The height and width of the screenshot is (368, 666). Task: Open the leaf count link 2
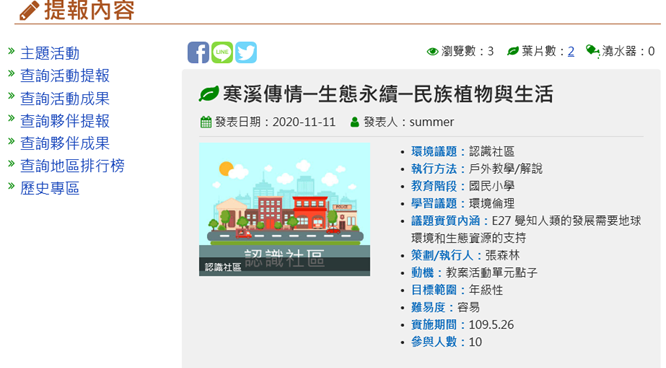571,51
